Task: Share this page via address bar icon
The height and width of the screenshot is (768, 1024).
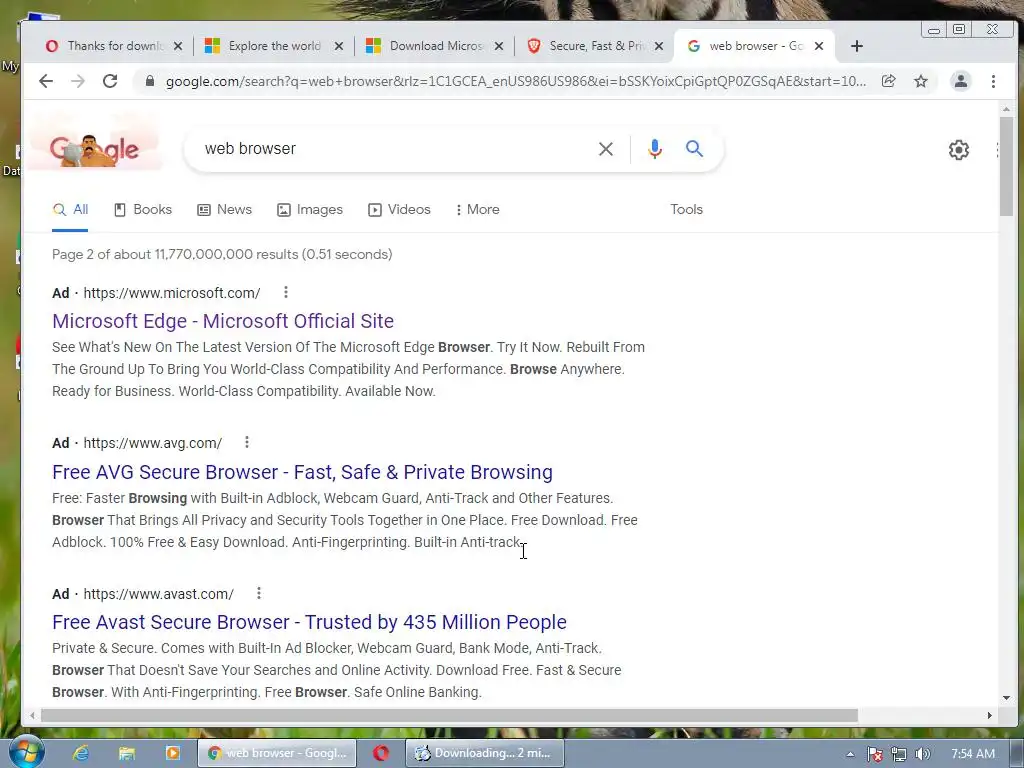Action: click(x=888, y=81)
